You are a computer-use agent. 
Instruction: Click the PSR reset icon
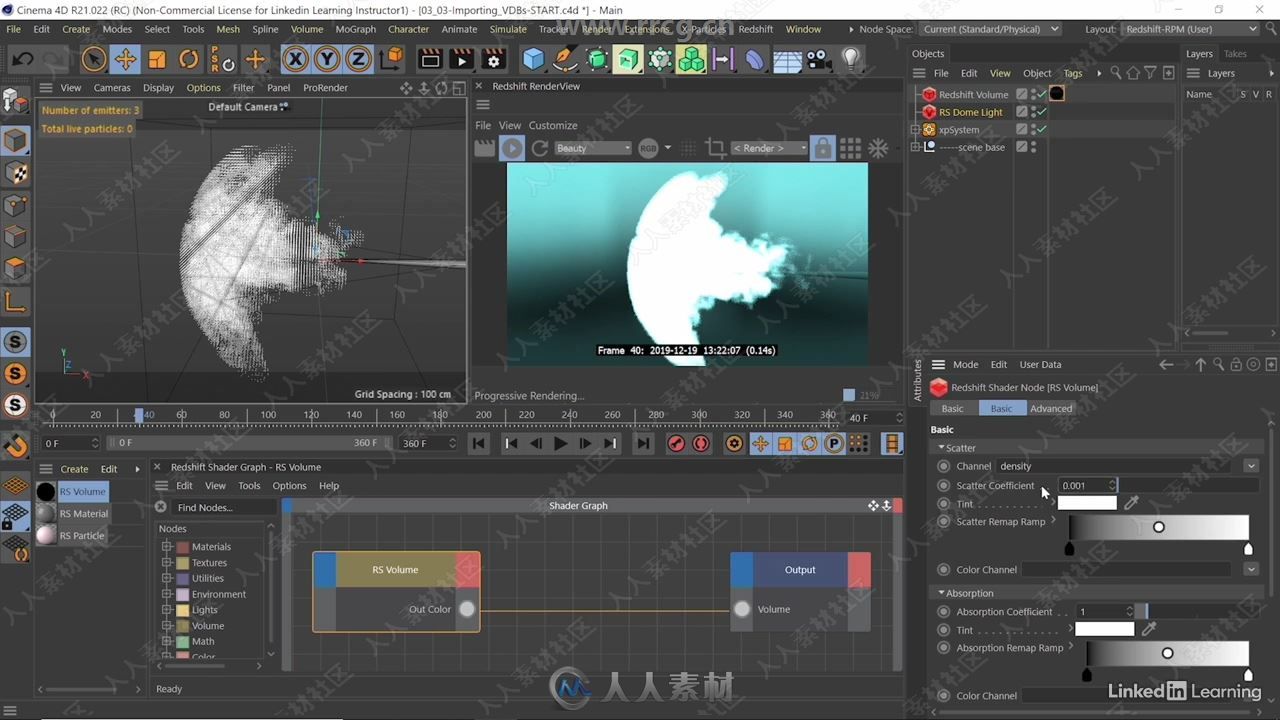223,59
